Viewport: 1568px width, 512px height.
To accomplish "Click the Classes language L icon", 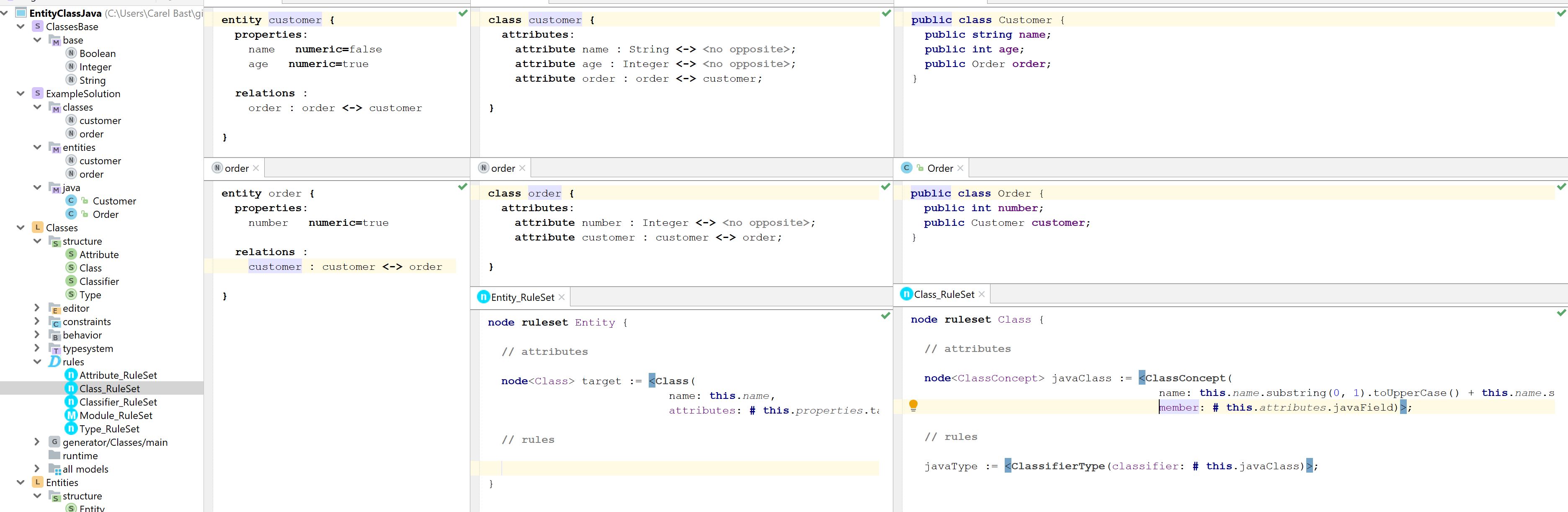I will point(38,228).
